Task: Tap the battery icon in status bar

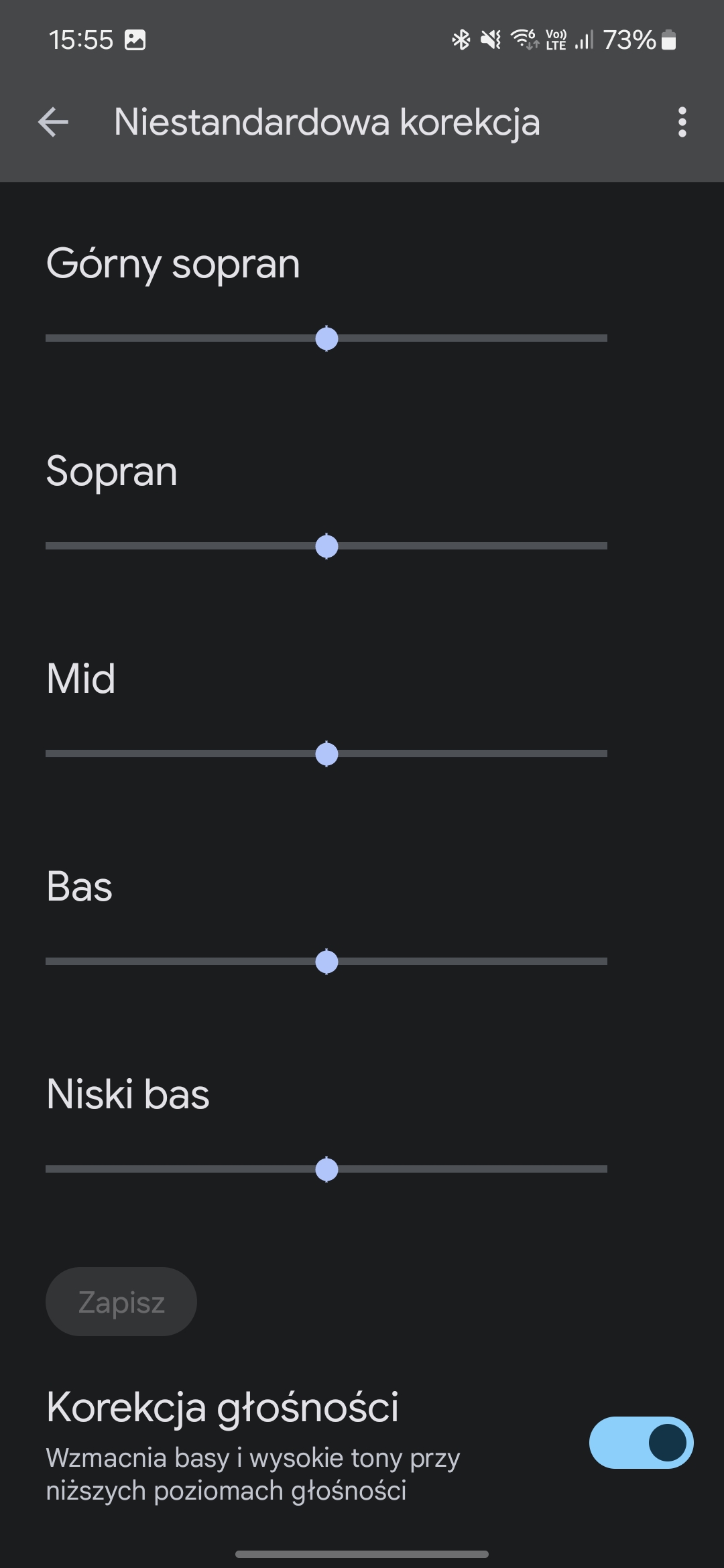Action: coord(669,40)
